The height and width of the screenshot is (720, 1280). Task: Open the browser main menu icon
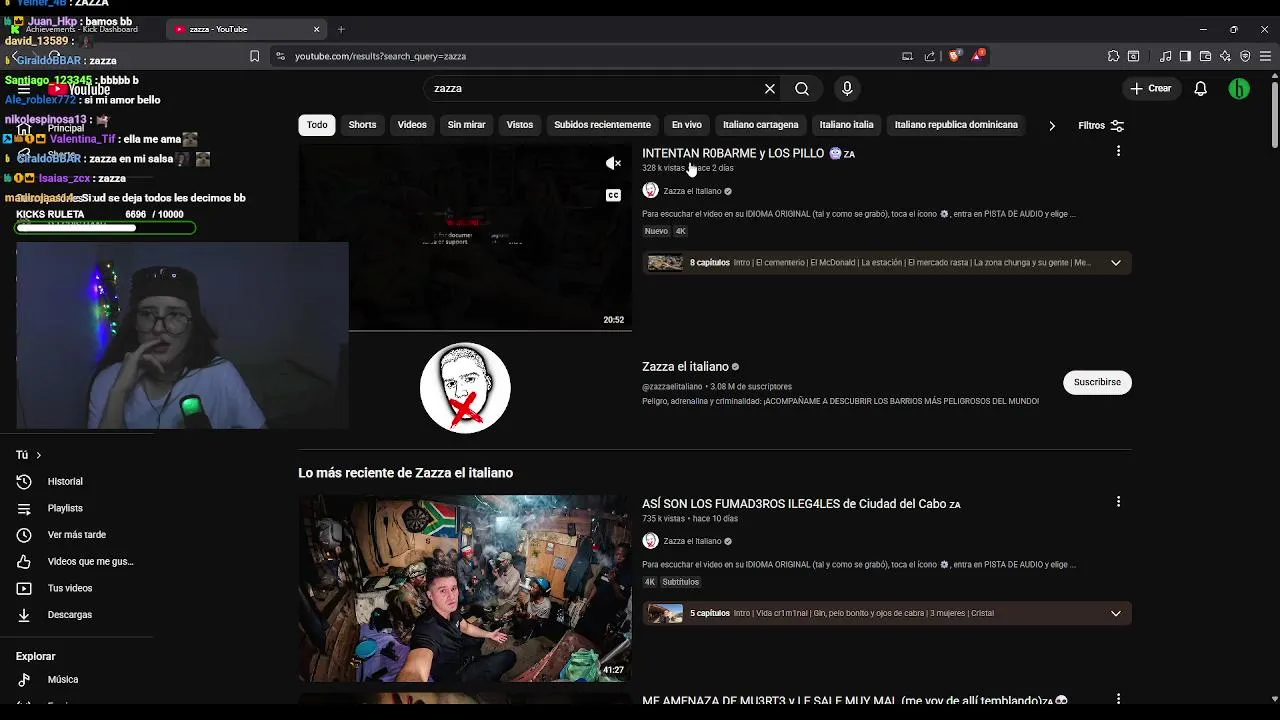tap(1265, 56)
